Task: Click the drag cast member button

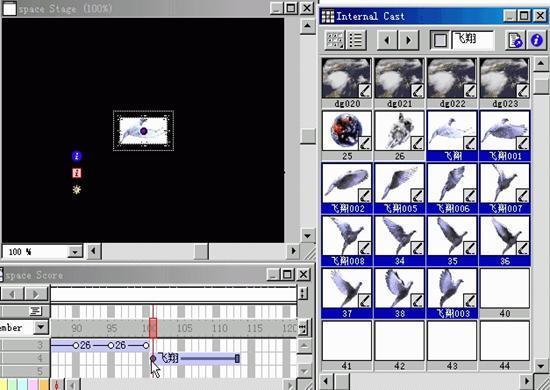Action: (440, 40)
